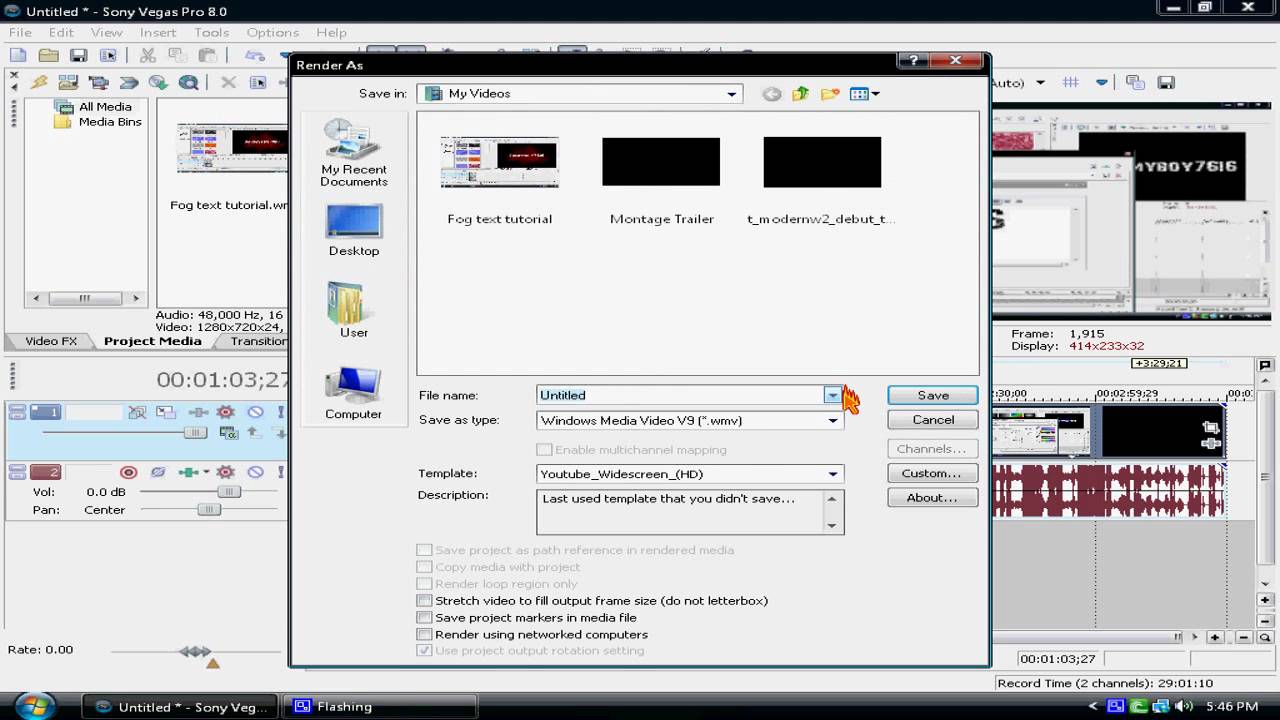Click the Save disk icon in Vegas toolbar
The width and height of the screenshot is (1280, 720).
coord(78,56)
